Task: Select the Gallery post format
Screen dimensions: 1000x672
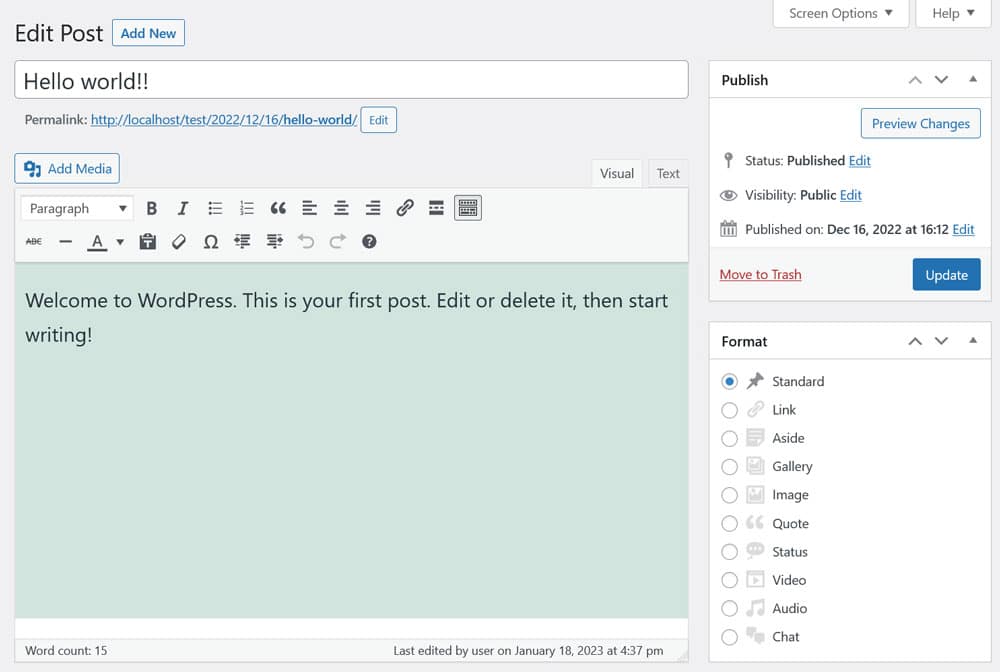Action: 729,467
